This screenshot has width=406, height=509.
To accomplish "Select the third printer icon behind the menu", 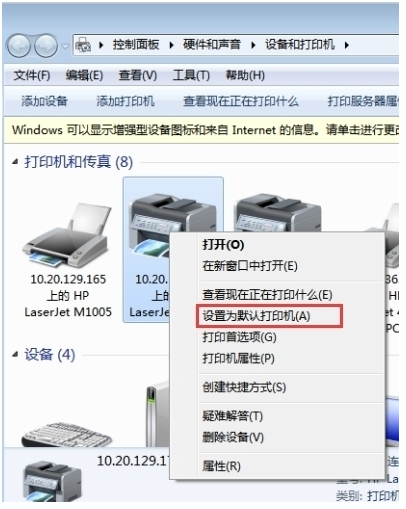I will (x=278, y=213).
